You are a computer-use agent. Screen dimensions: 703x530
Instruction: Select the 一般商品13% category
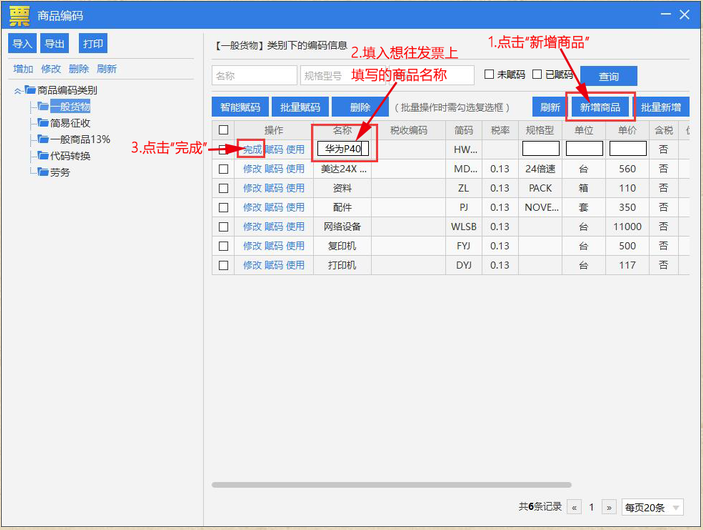[80, 139]
